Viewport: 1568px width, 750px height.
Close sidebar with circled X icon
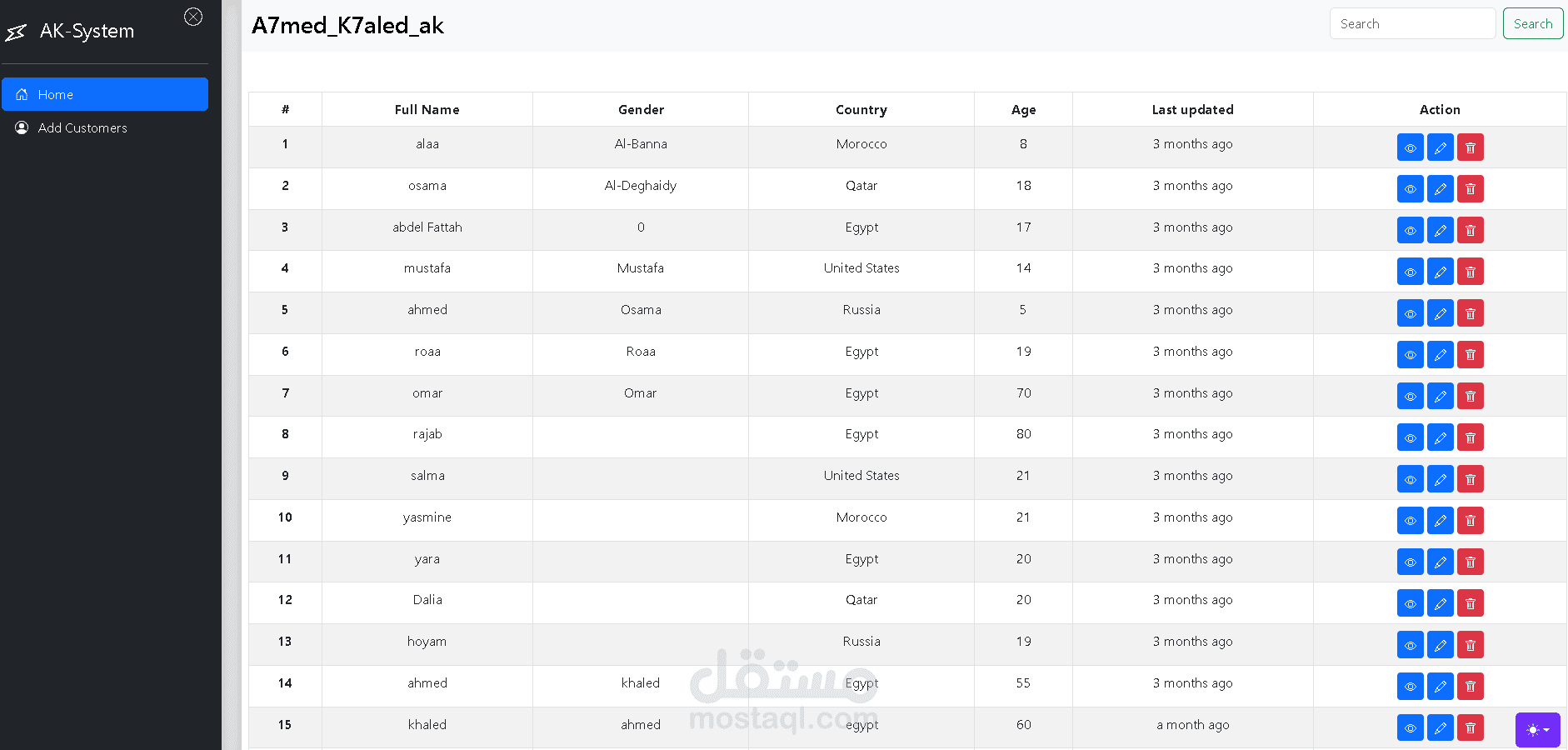[193, 17]
